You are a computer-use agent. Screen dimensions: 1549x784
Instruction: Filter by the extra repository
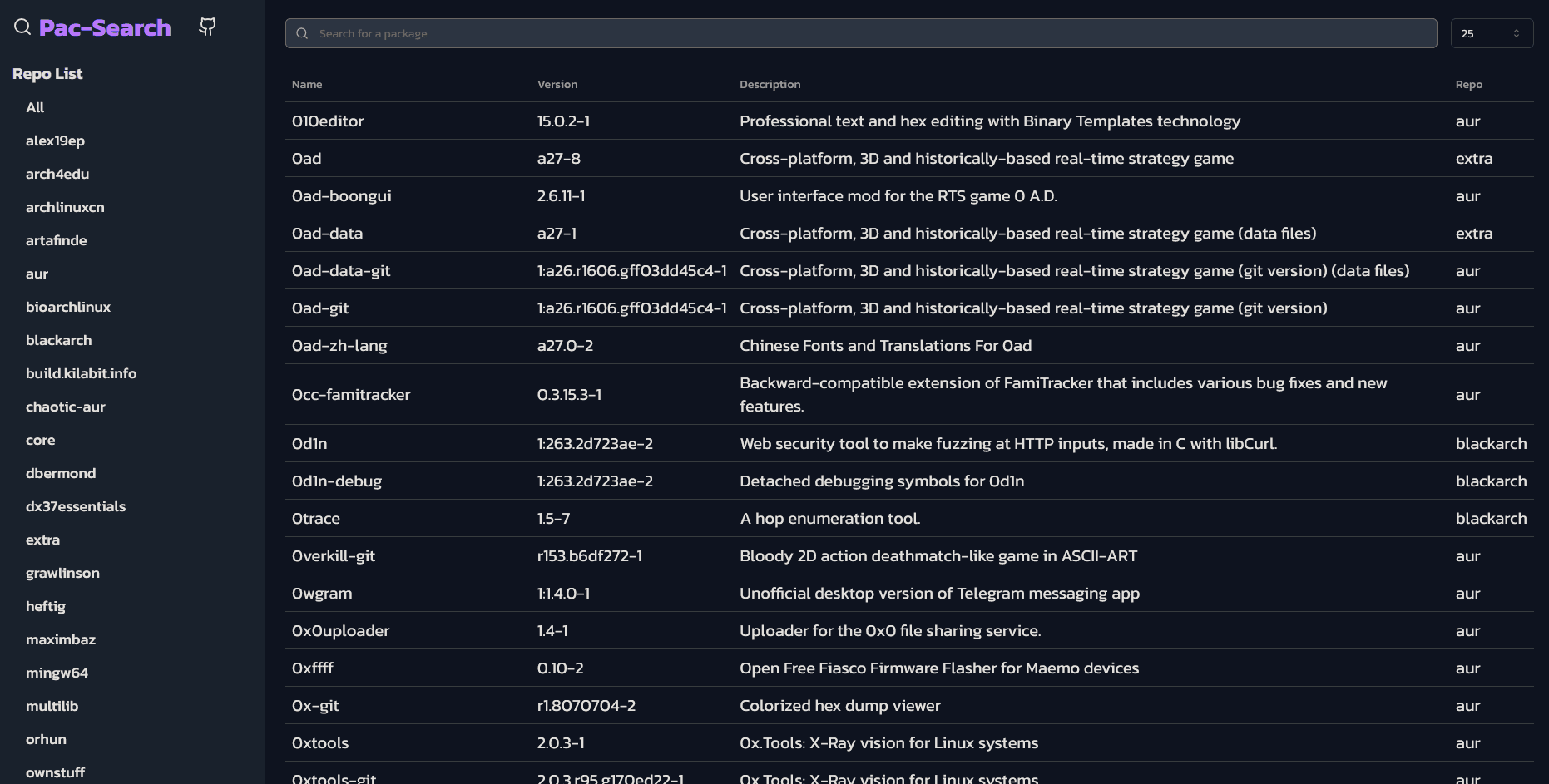coord(42,540)
